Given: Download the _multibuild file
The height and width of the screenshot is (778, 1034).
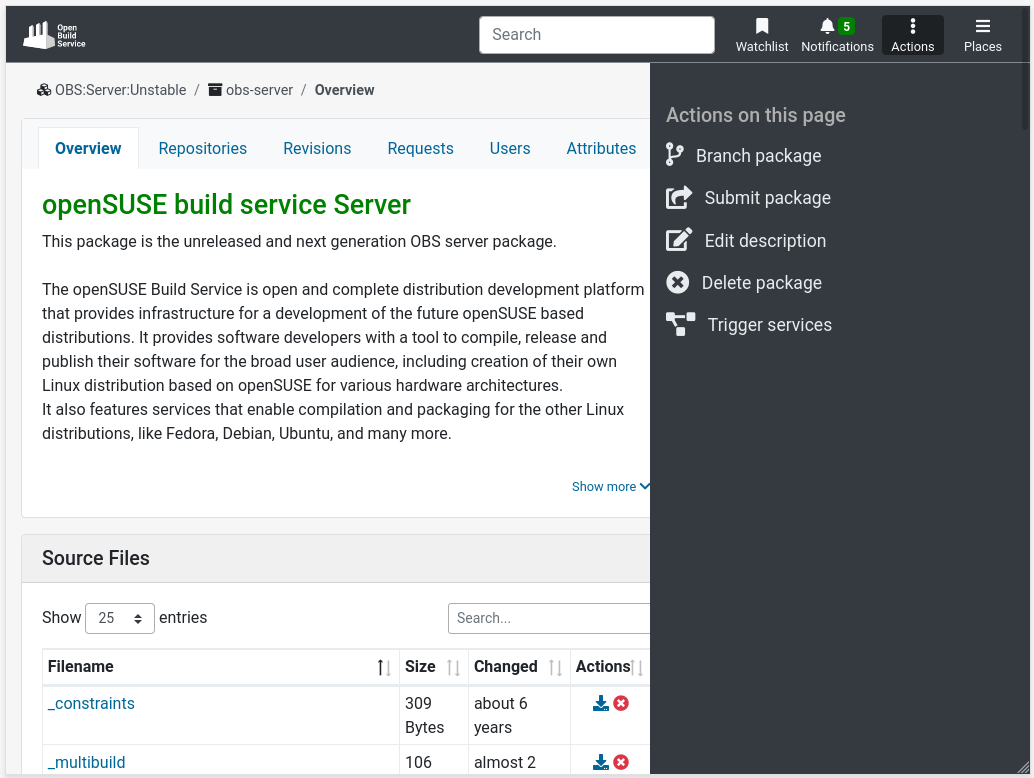Looking at the screenshot, I should point(600,763).
